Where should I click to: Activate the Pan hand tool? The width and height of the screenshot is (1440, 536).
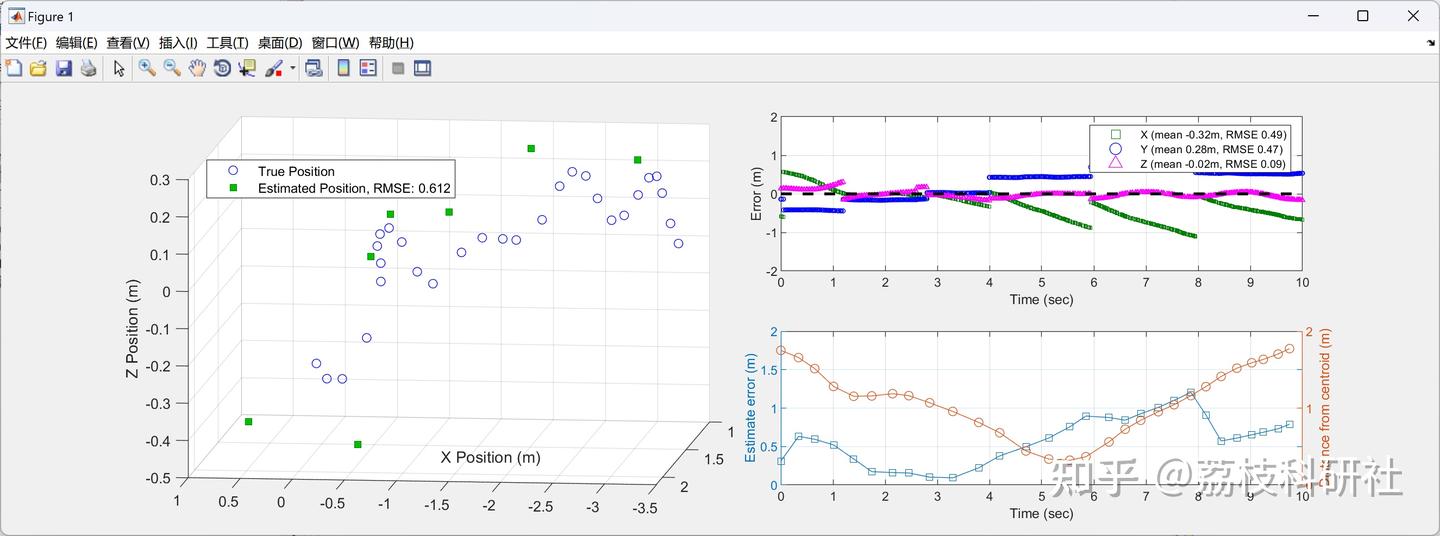pos(197,68)
